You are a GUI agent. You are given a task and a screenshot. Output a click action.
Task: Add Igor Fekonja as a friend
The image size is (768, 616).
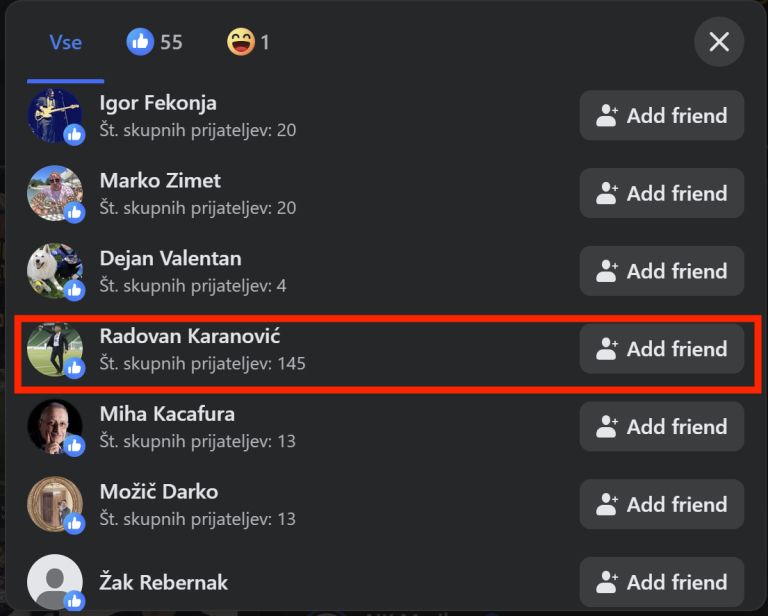[661, 116]
